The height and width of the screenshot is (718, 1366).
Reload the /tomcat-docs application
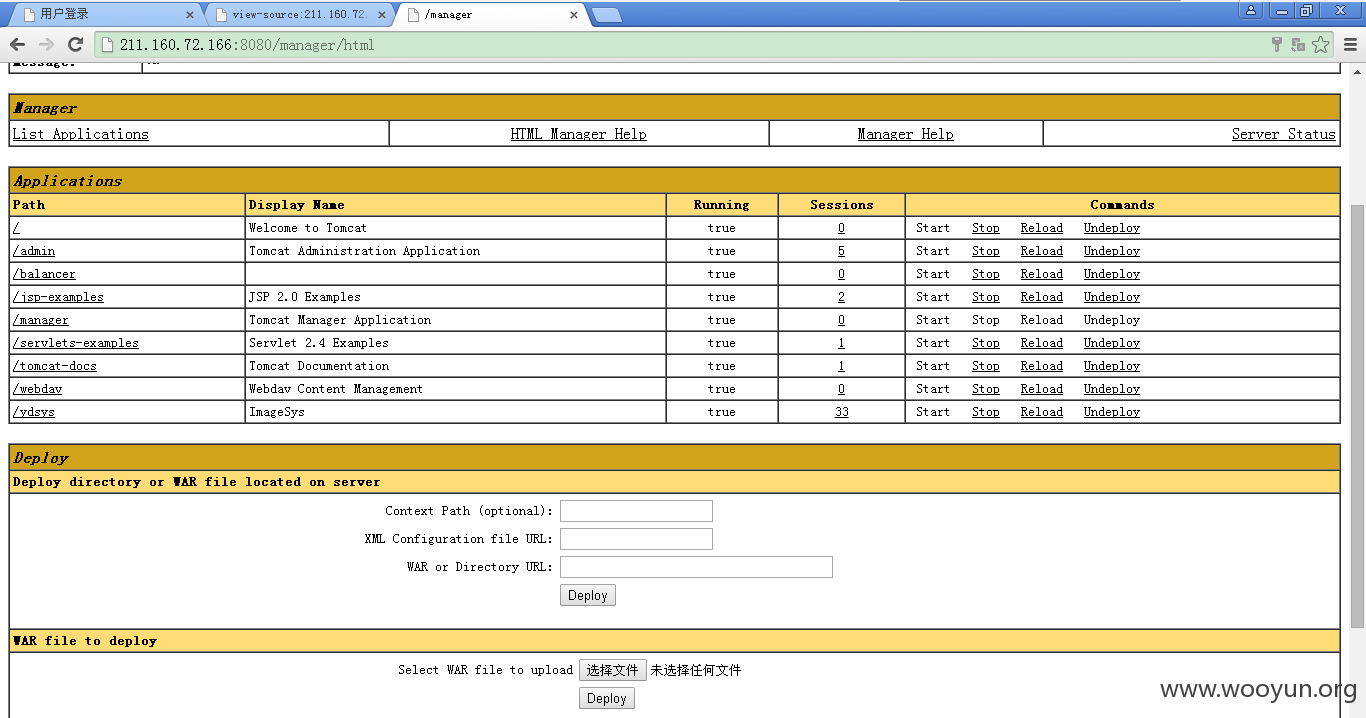[x=1042, y=366]
